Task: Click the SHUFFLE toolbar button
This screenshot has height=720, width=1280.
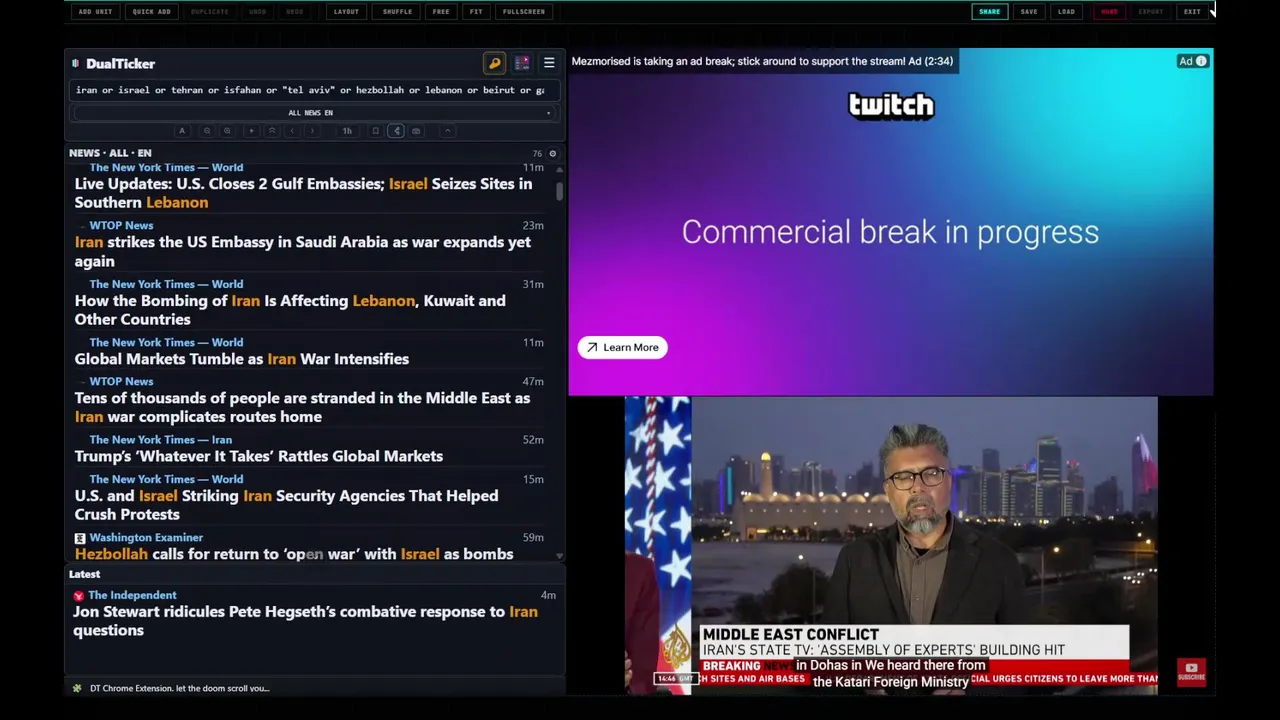Action: [x=397, y=12]
